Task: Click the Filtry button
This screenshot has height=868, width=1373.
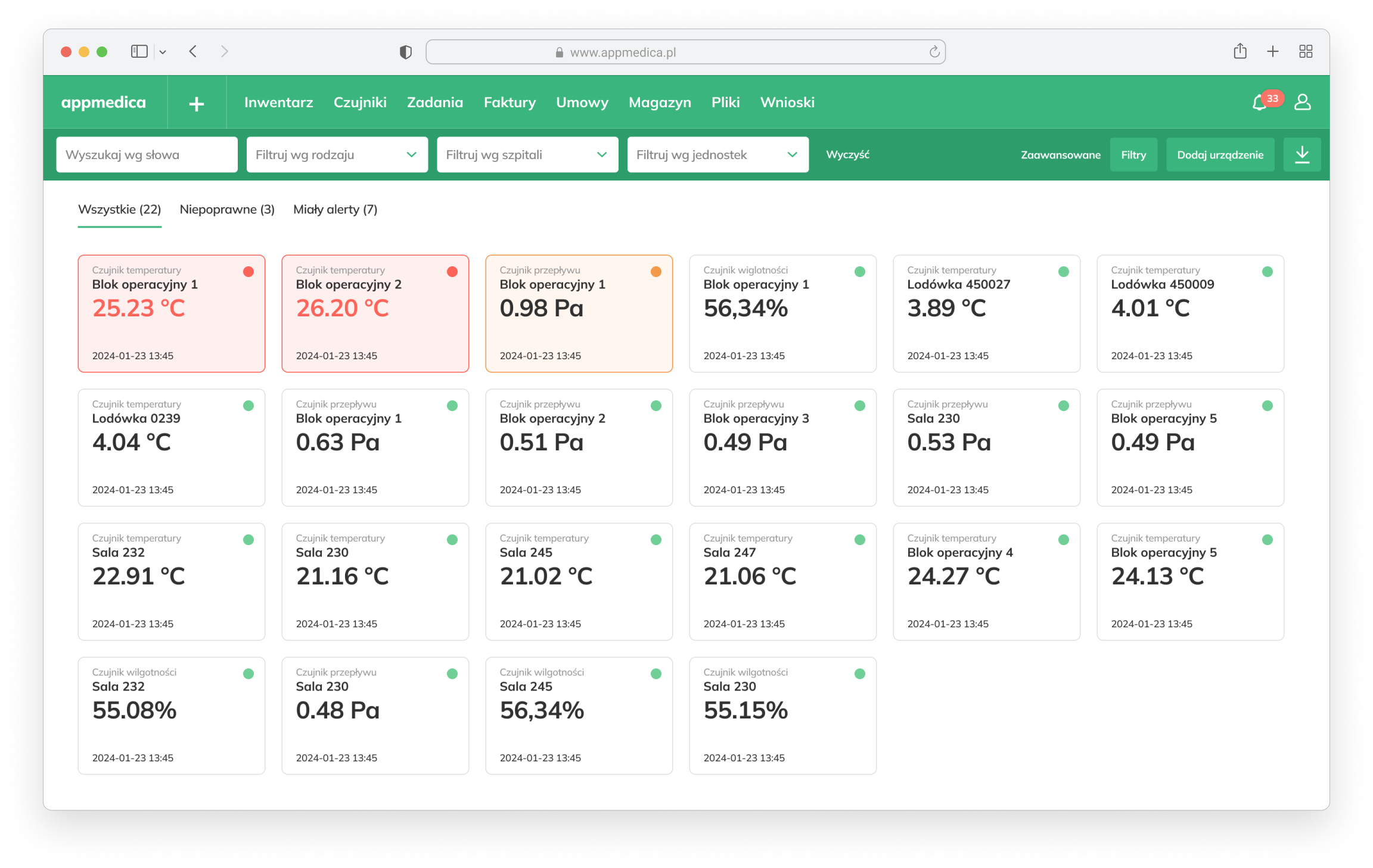Action: [1133, 155]
